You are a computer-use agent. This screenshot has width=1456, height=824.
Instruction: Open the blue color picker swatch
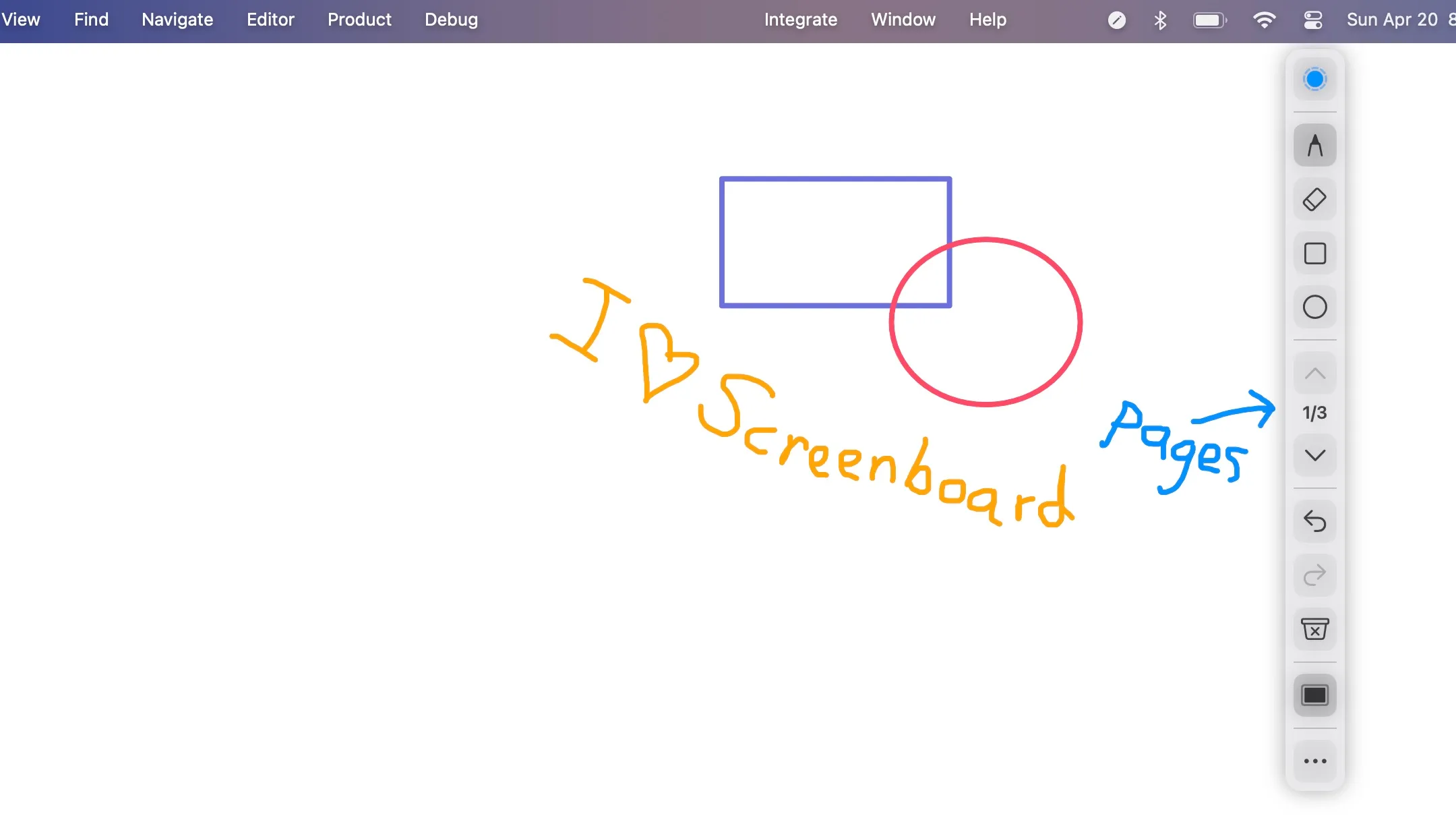coord(1314,79)
